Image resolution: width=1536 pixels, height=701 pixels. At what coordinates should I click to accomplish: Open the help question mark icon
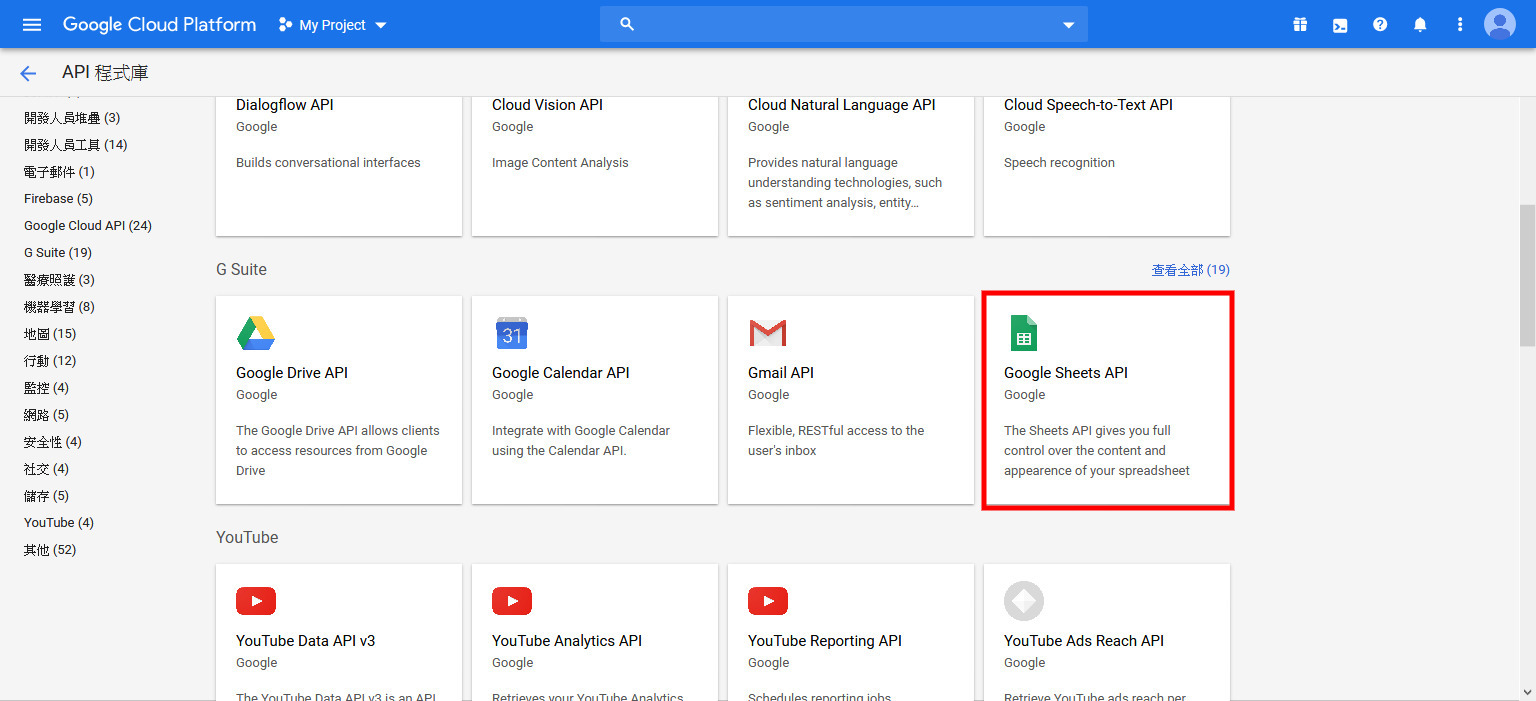click(1380, 24)
